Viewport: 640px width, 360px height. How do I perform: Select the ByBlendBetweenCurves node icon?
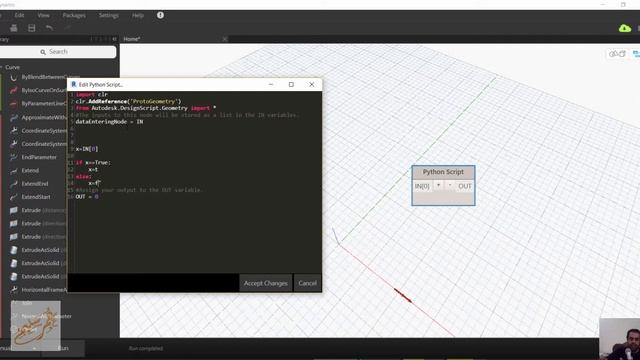pyautogui.click(x=14, y=77)
